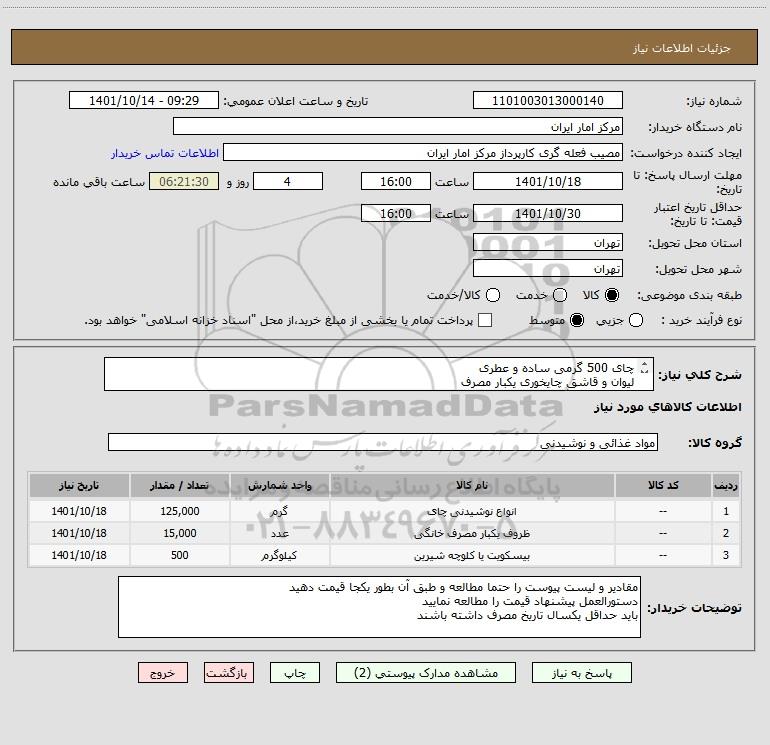Choose متوسط purchase process type
This screenshot has width=770, height=745.
(x=577, y=320)
